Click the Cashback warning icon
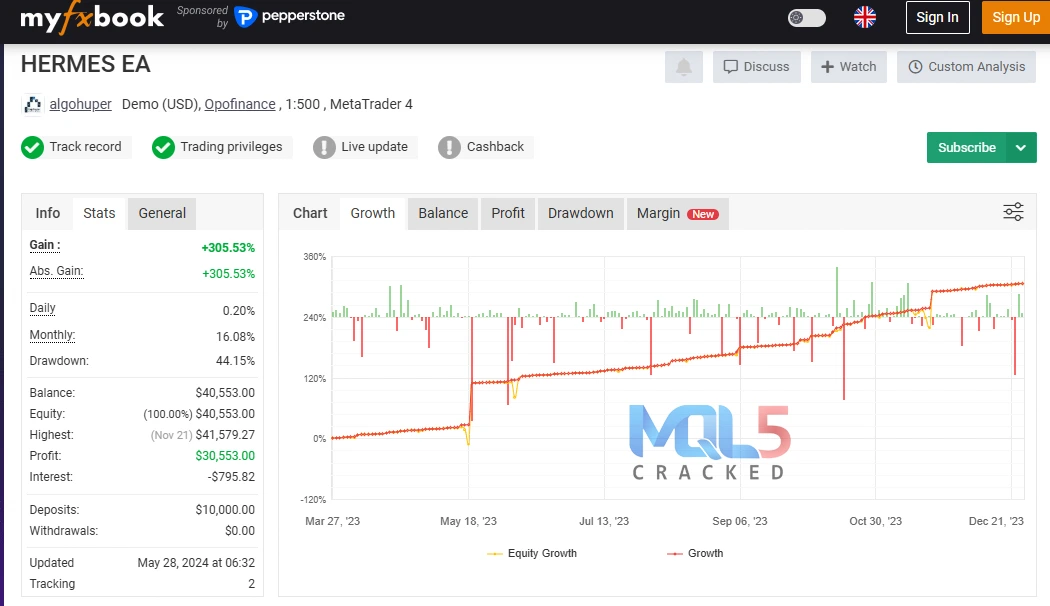The image size is (1050, 606). [x=449, y=147]
